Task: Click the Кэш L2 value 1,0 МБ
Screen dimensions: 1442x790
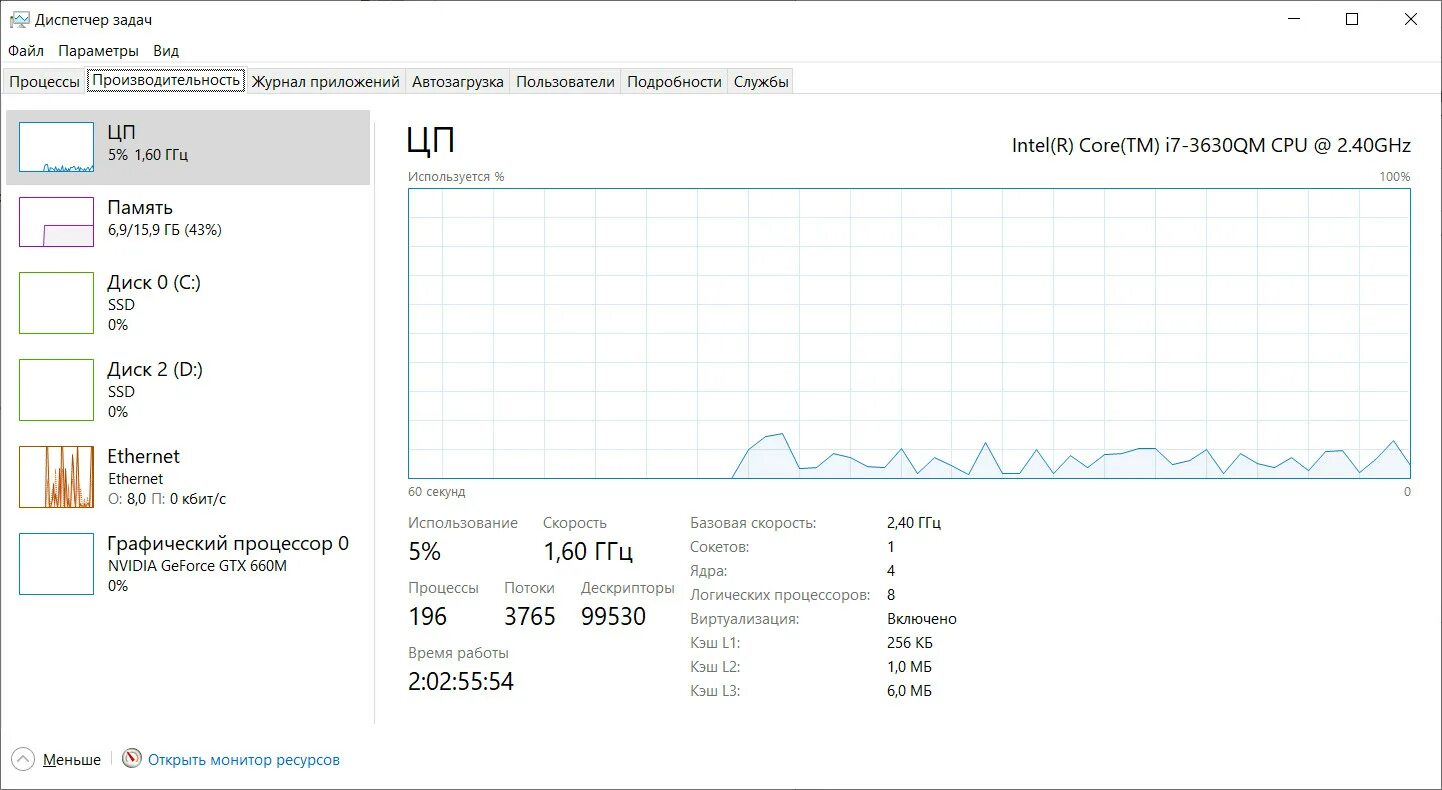Action: click(x=910, y=667)
